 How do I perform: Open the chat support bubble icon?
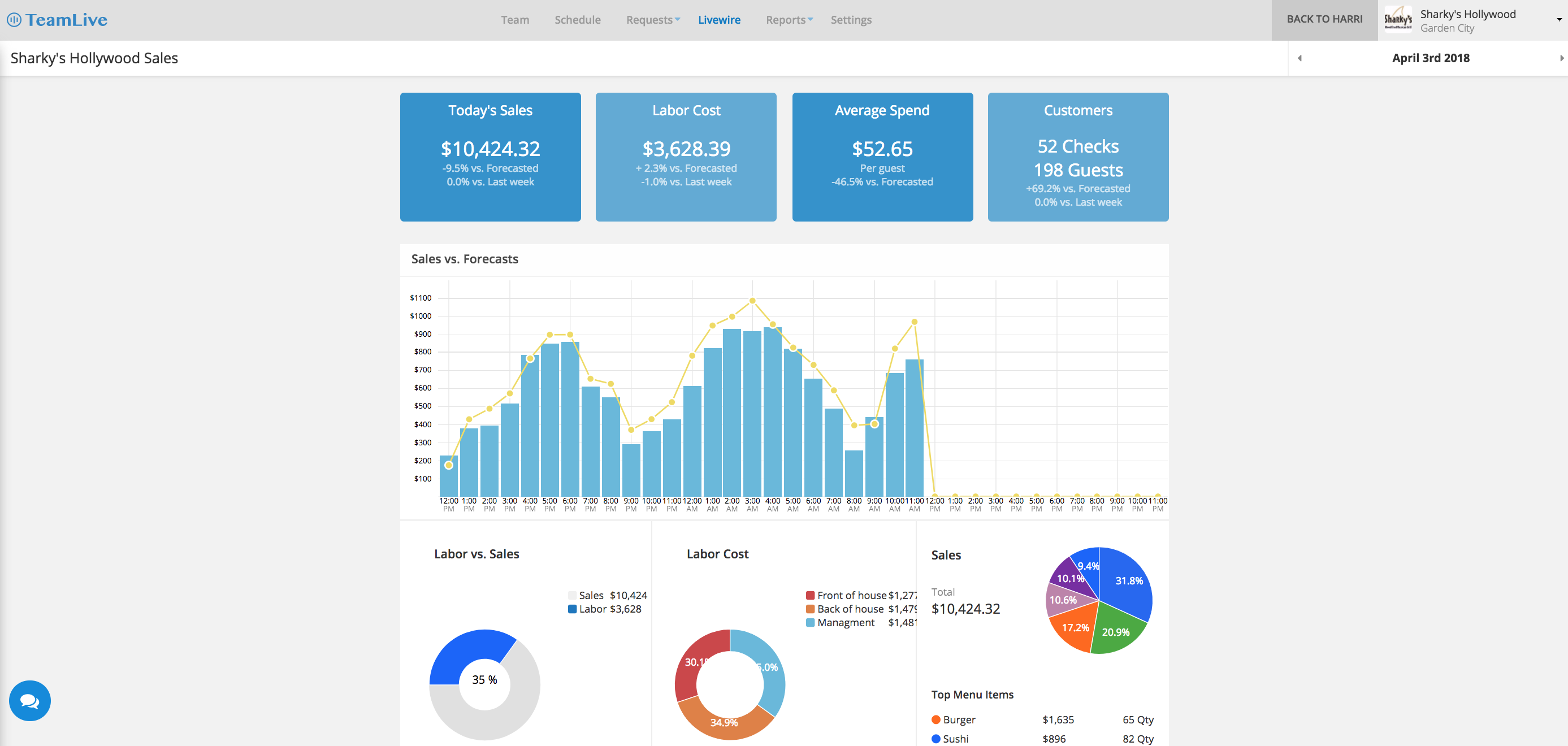coord(29,701)
